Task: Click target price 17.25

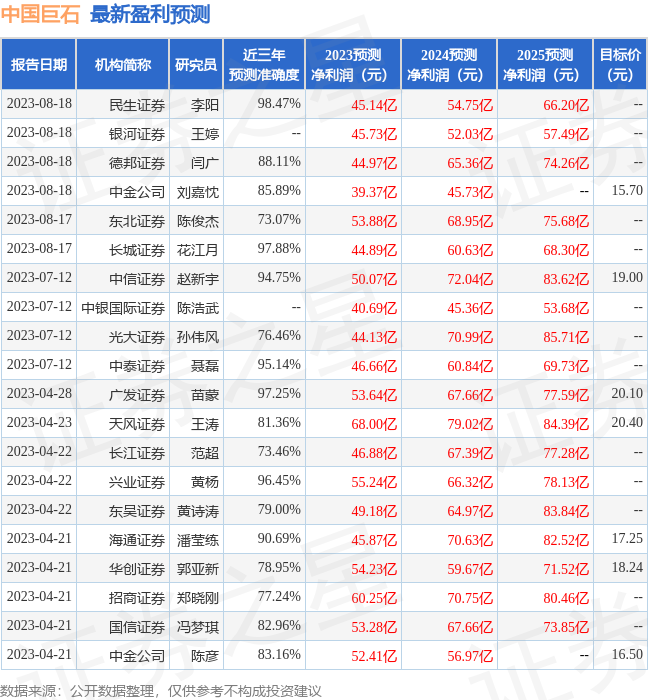Action: click(627, 538)
